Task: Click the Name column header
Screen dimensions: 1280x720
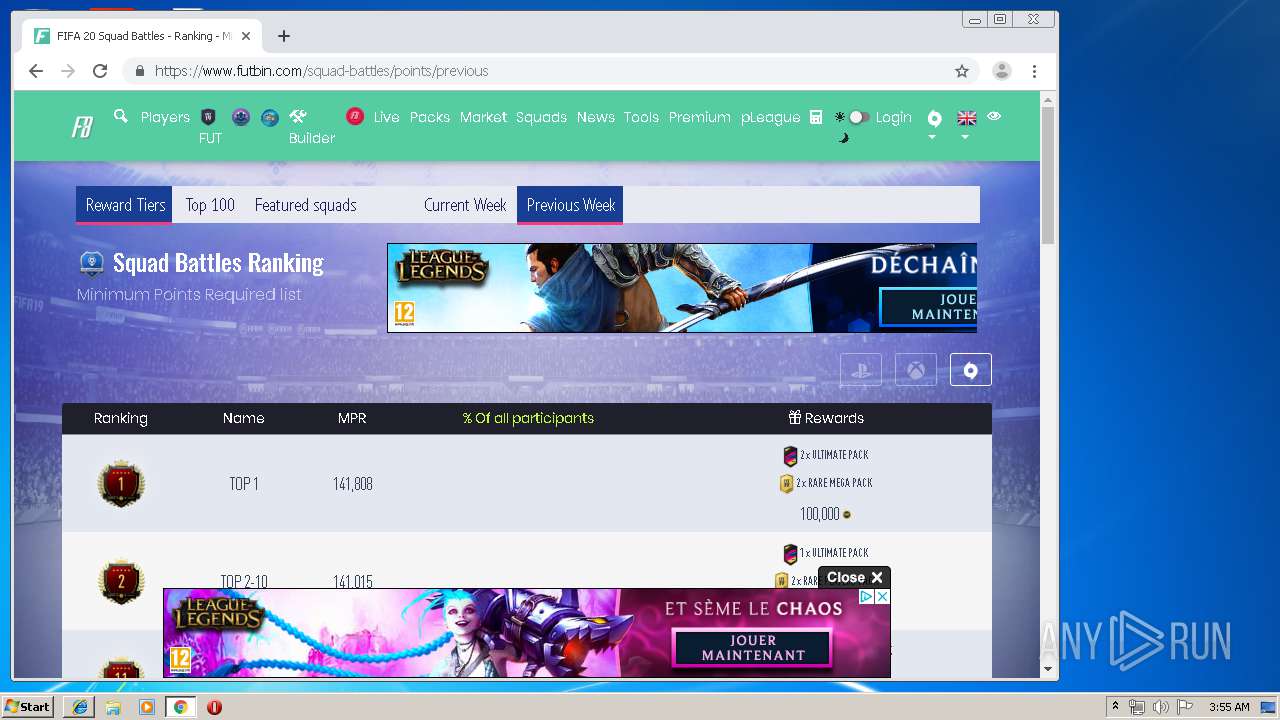Action: pyautogui.click(x=244, y=418)
